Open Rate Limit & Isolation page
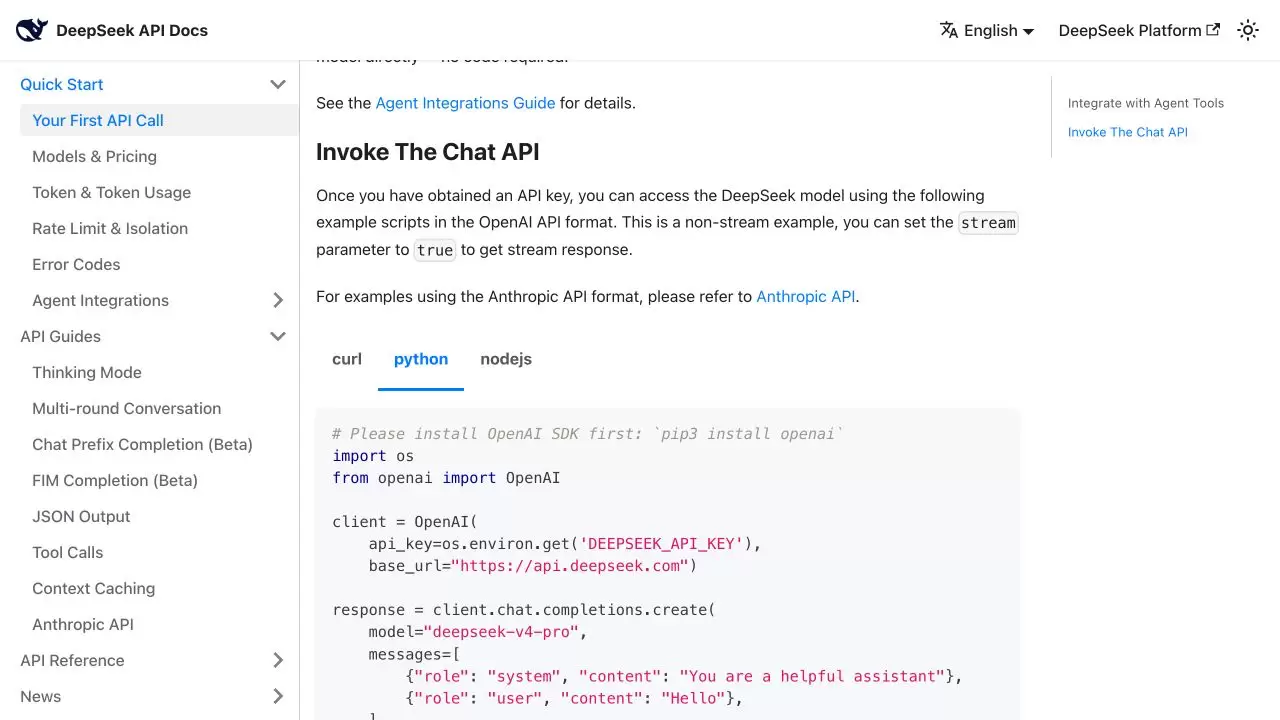 tap(110, 228)
